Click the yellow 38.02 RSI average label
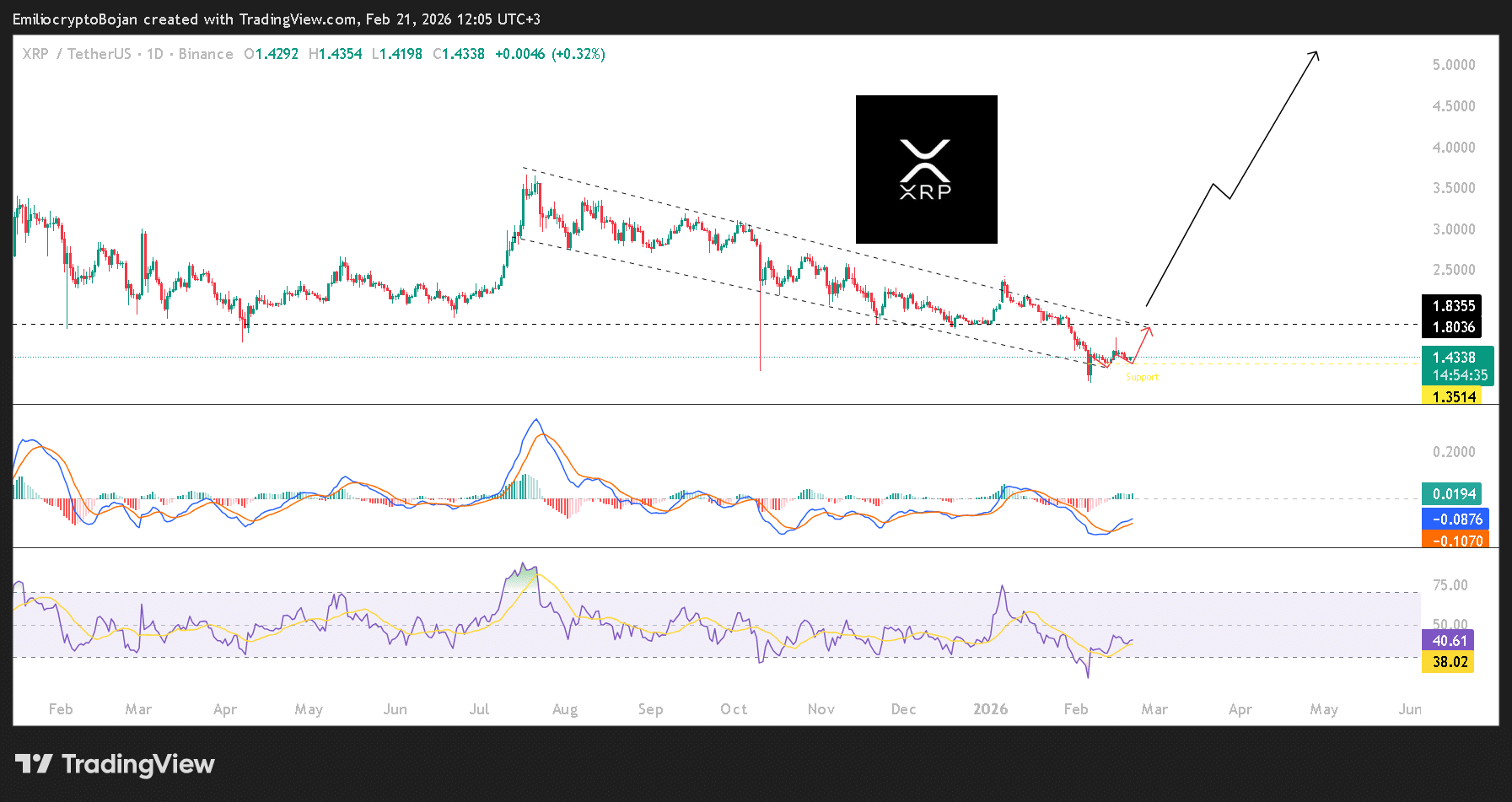 (1449, 662)
